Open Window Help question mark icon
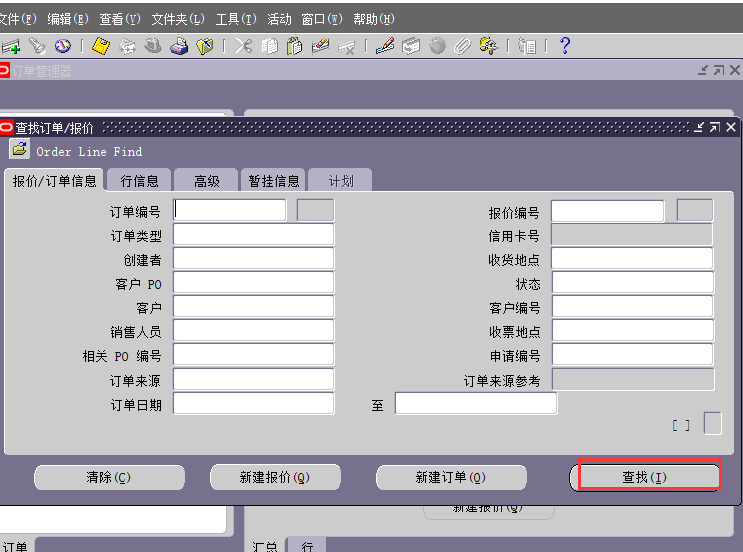Viewport: 743px width, 552px height. [x=565, y=46]
